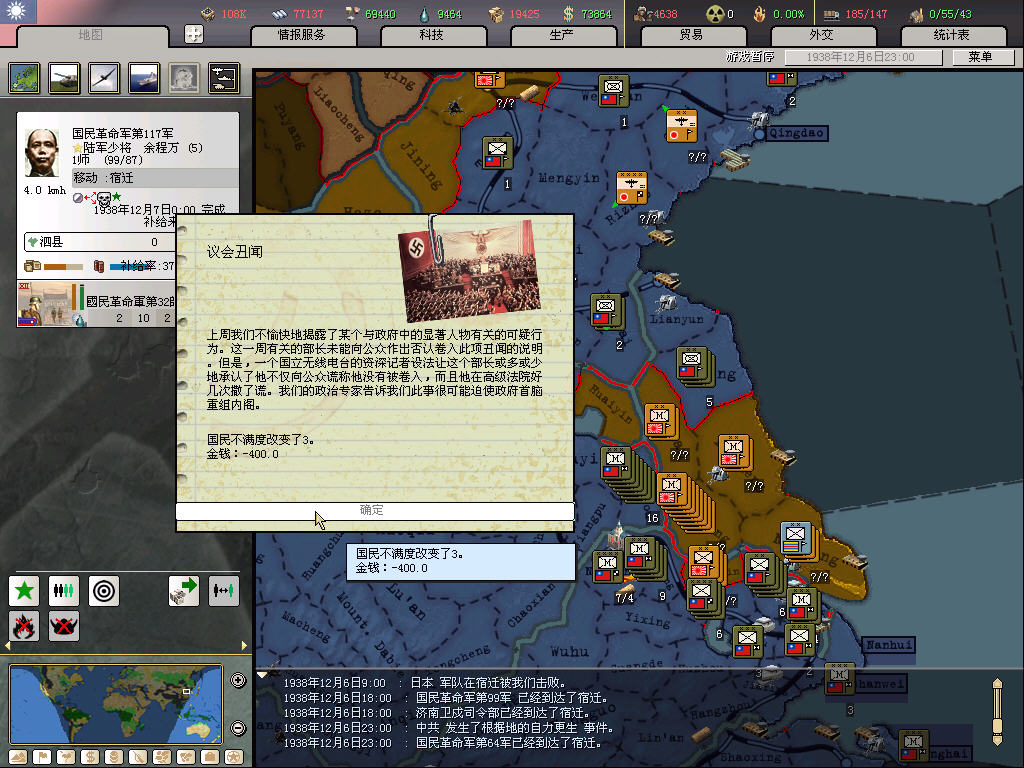Image resolution: width=1024 pixels, height=768 pixels.
Task: Click the commander portrait of 余程万
Action: 42,152
